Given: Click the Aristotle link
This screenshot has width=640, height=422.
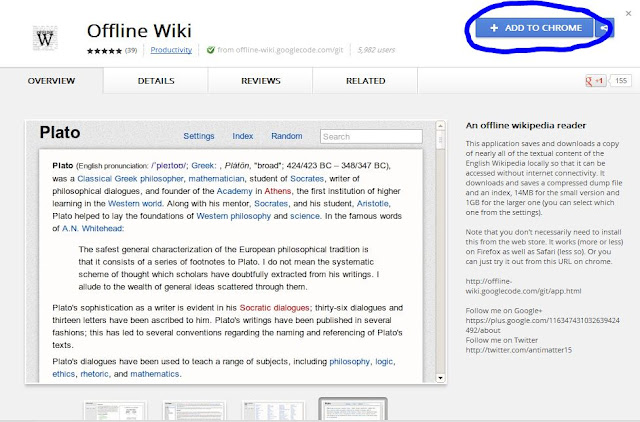Looking at the screenshot, I should pyautogui.click(x=373, y=203).
